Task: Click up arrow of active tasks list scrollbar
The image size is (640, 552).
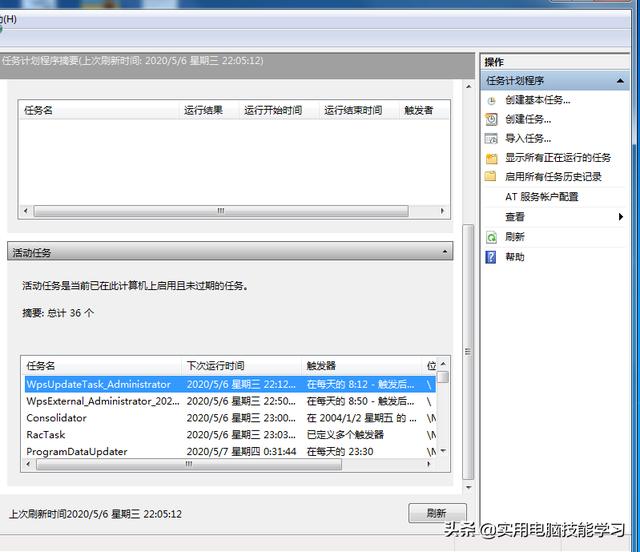Action: (x=443, y=363)
